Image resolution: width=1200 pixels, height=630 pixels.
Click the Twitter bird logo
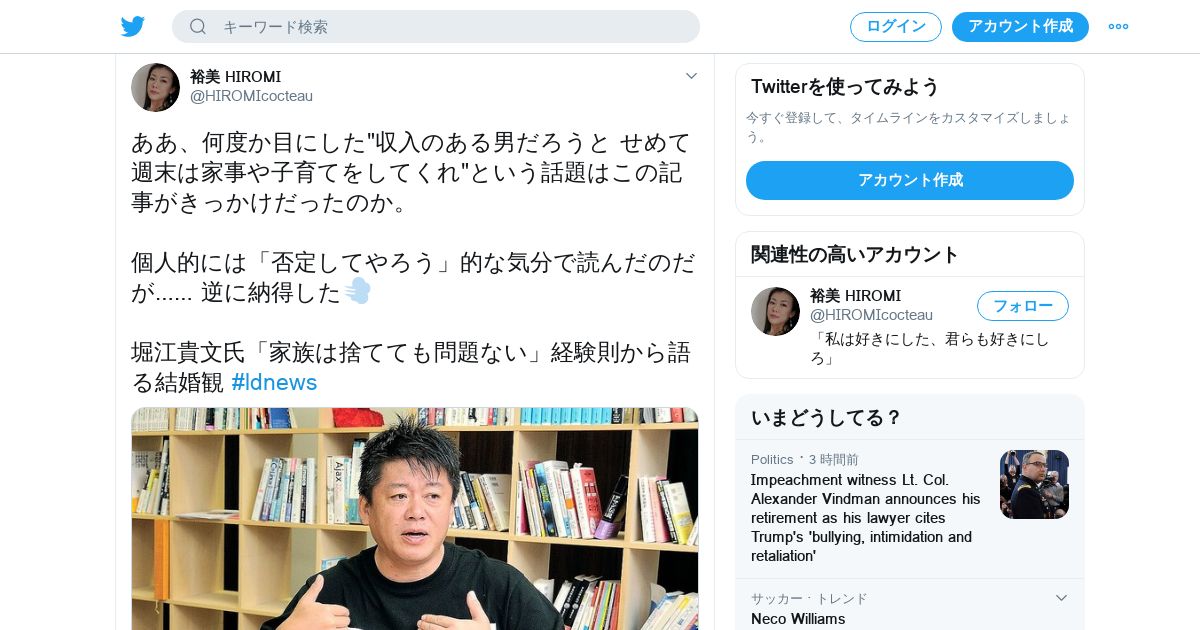[x=133, y=26]
